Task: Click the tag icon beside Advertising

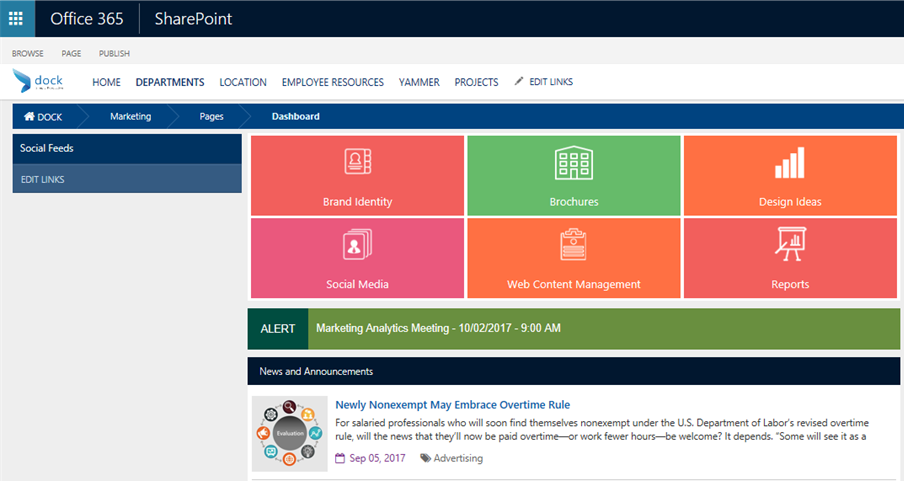Action: tap(425, 458)
